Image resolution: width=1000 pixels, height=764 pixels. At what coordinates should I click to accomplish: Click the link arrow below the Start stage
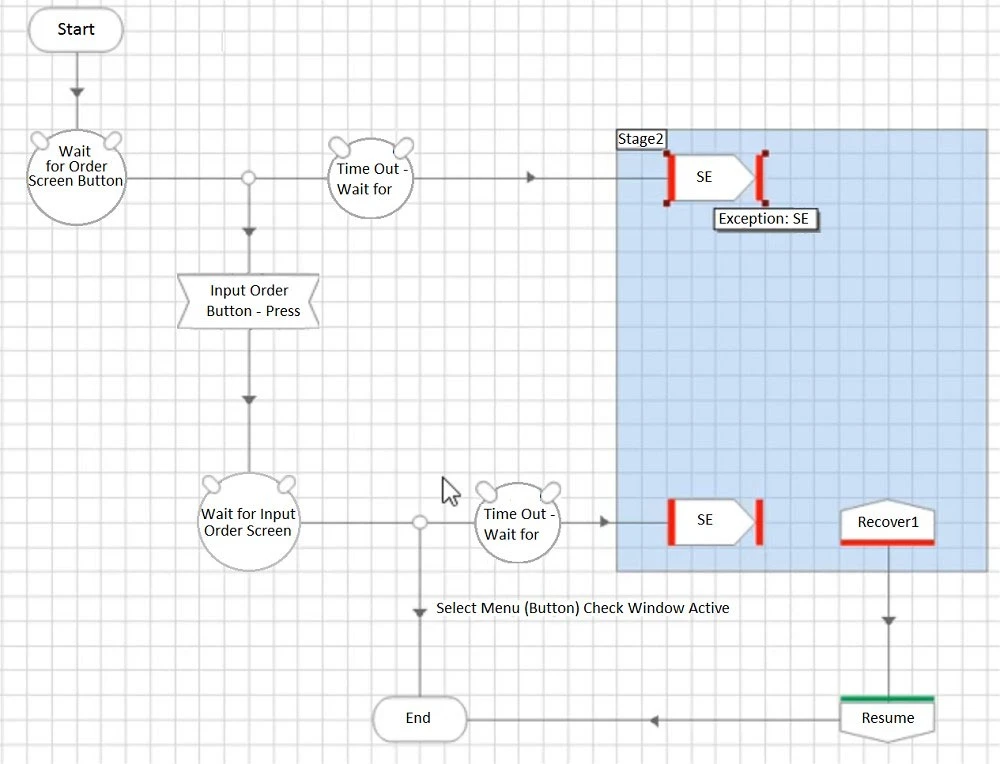(77, 93)
